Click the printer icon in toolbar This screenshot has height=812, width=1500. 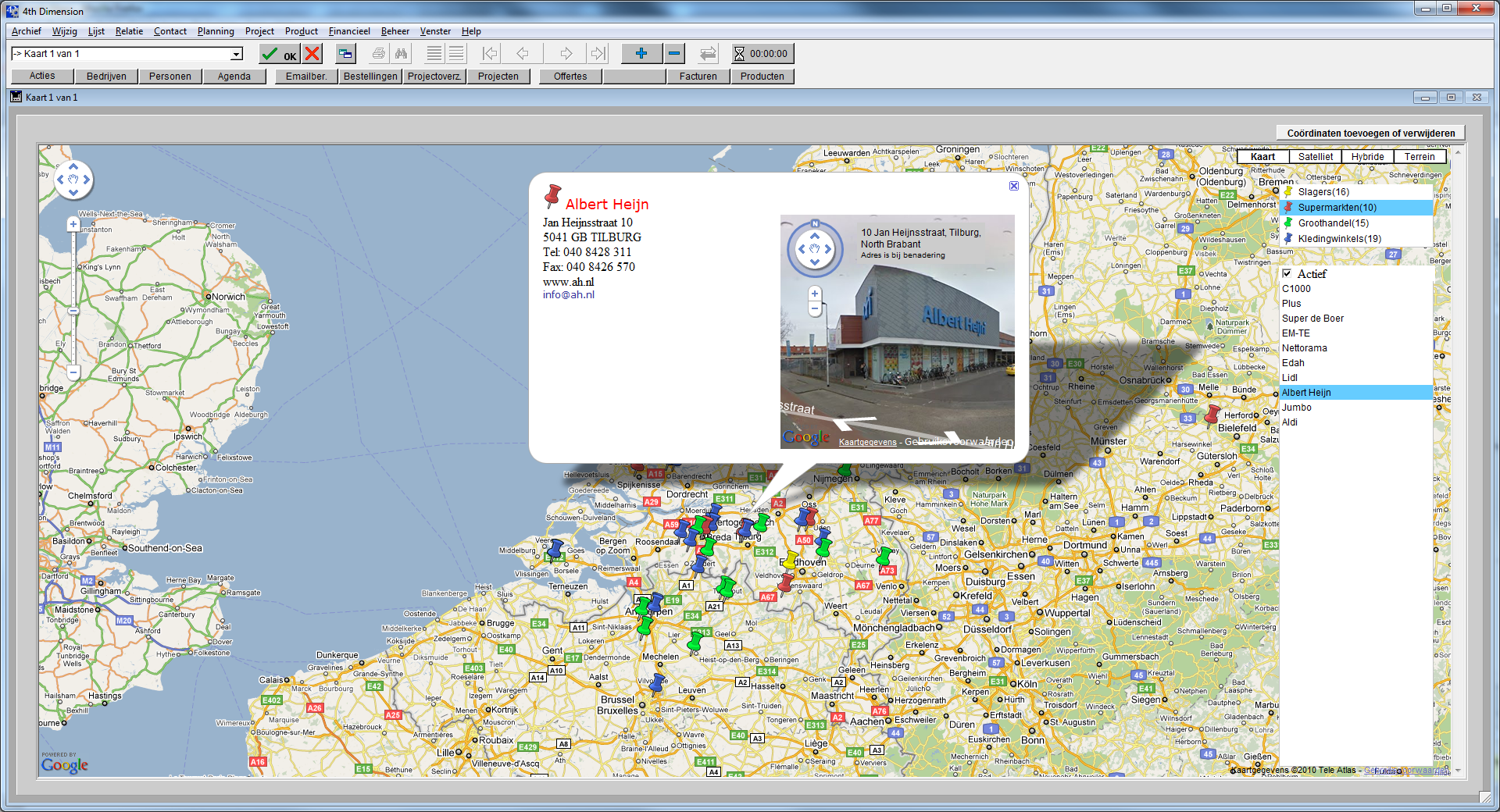click(x=379, y=54)
